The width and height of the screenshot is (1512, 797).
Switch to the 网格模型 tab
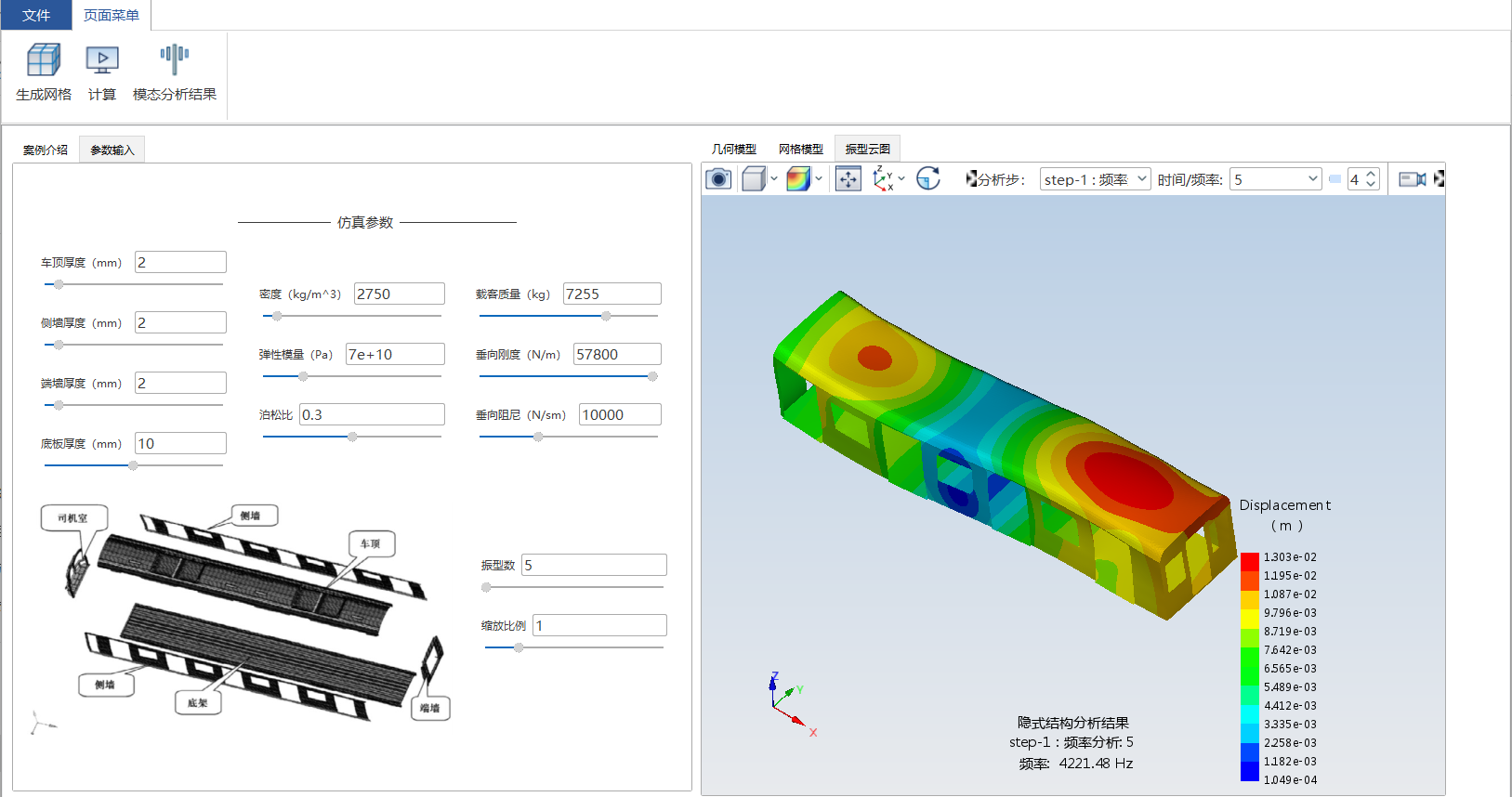(x=801, y=149)
